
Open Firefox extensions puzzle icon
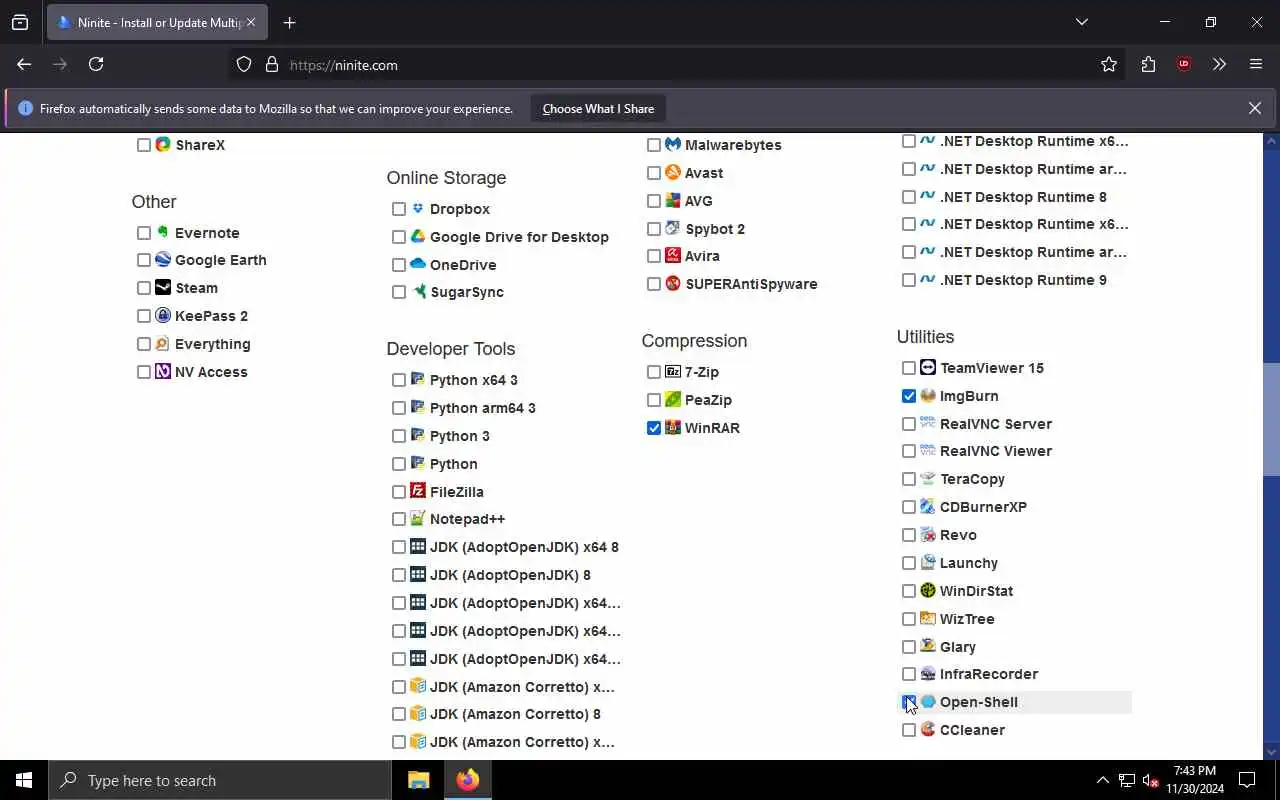(1148, 64)
